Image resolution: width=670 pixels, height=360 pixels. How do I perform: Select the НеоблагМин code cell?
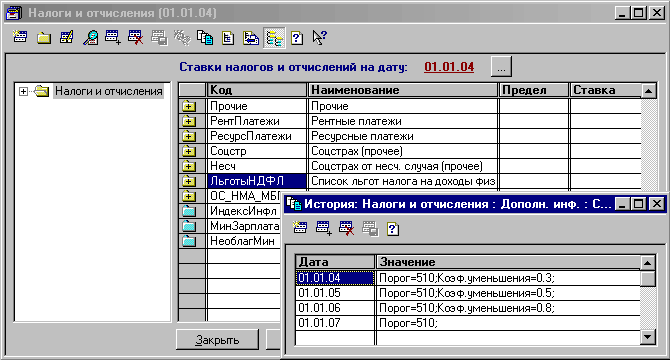pos(244,240)
